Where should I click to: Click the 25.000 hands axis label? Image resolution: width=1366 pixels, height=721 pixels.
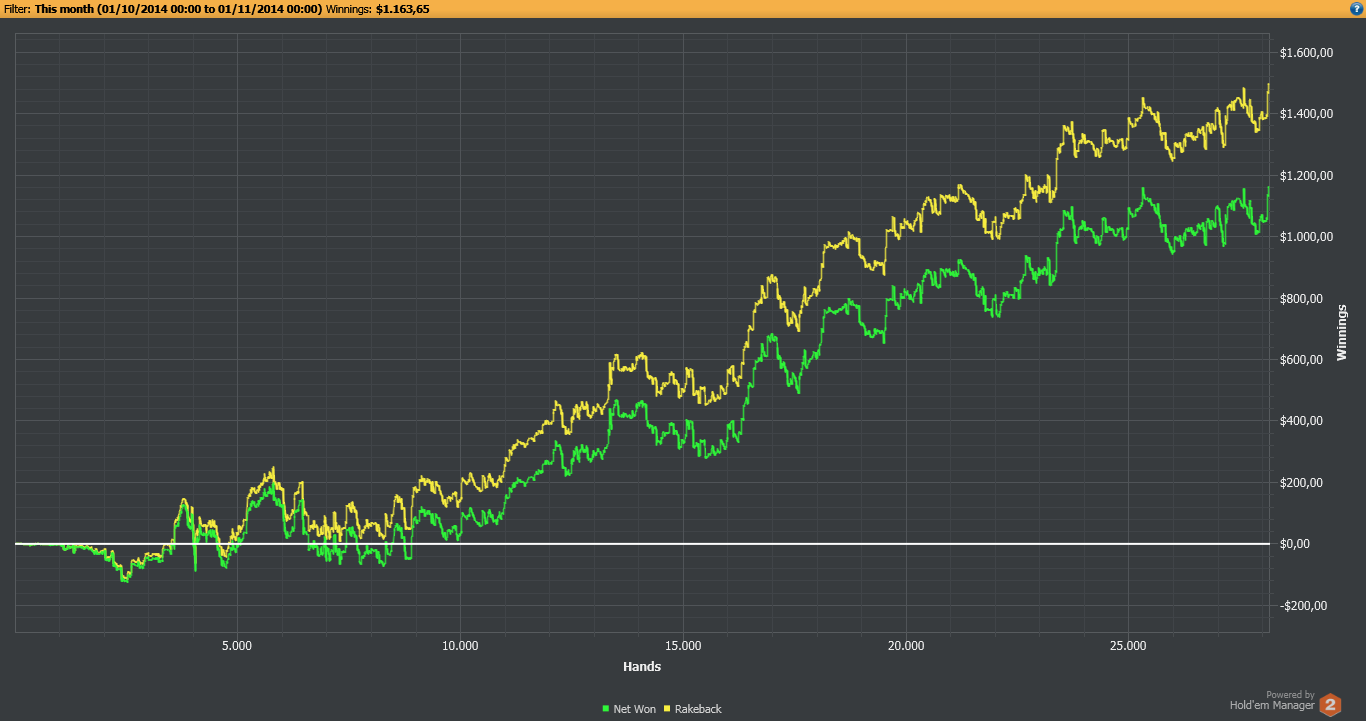point(1128,645)
